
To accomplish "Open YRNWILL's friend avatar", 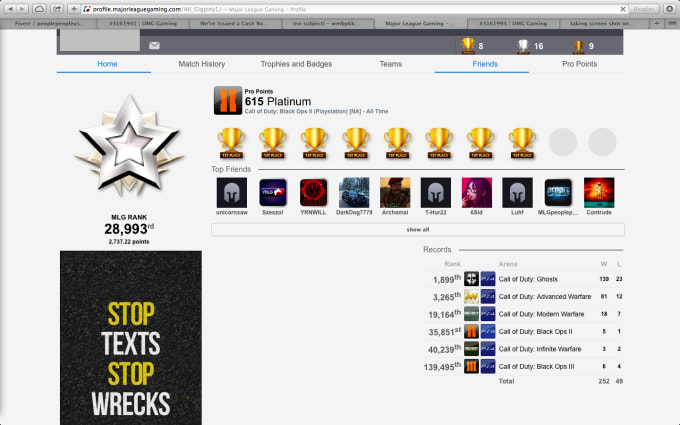I will click(x=314, y=193).
